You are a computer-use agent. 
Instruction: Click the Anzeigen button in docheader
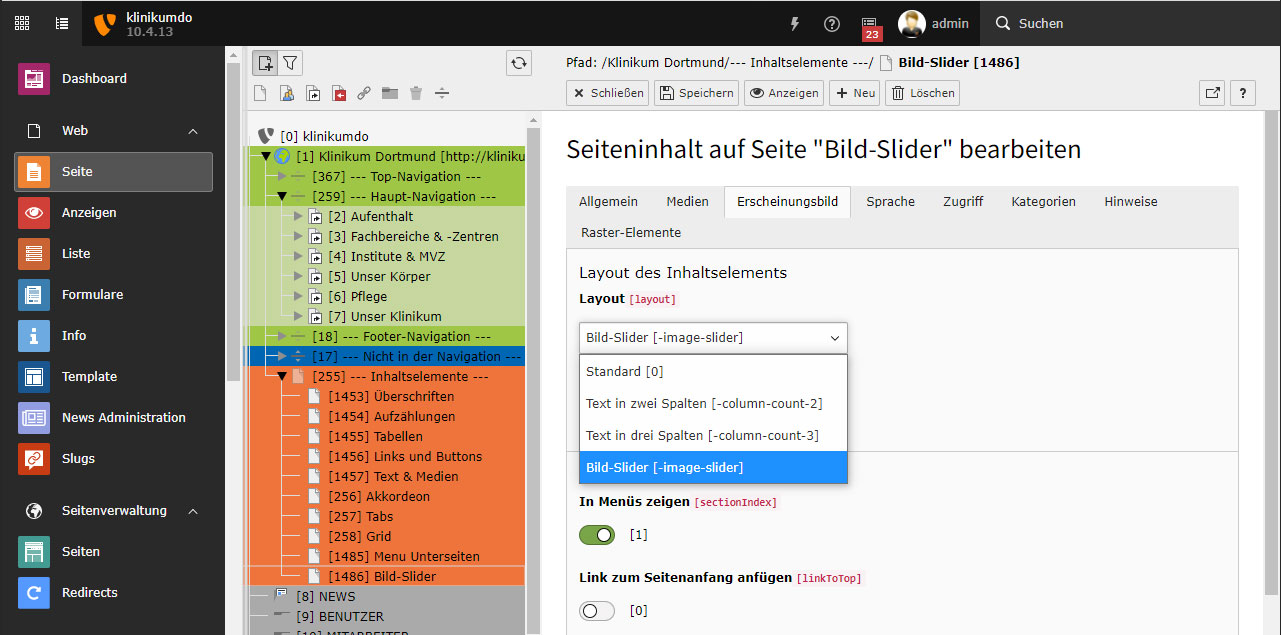click(783, 93)
